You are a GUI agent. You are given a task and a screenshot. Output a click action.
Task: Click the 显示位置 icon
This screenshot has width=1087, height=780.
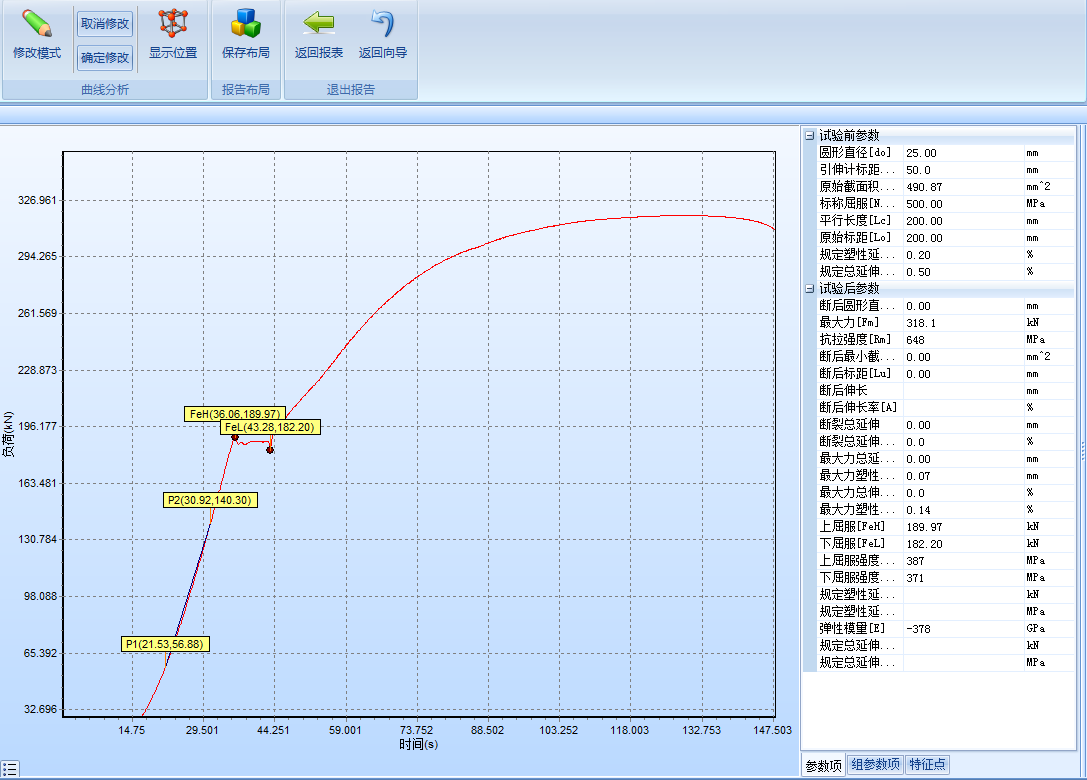point(173,24)
